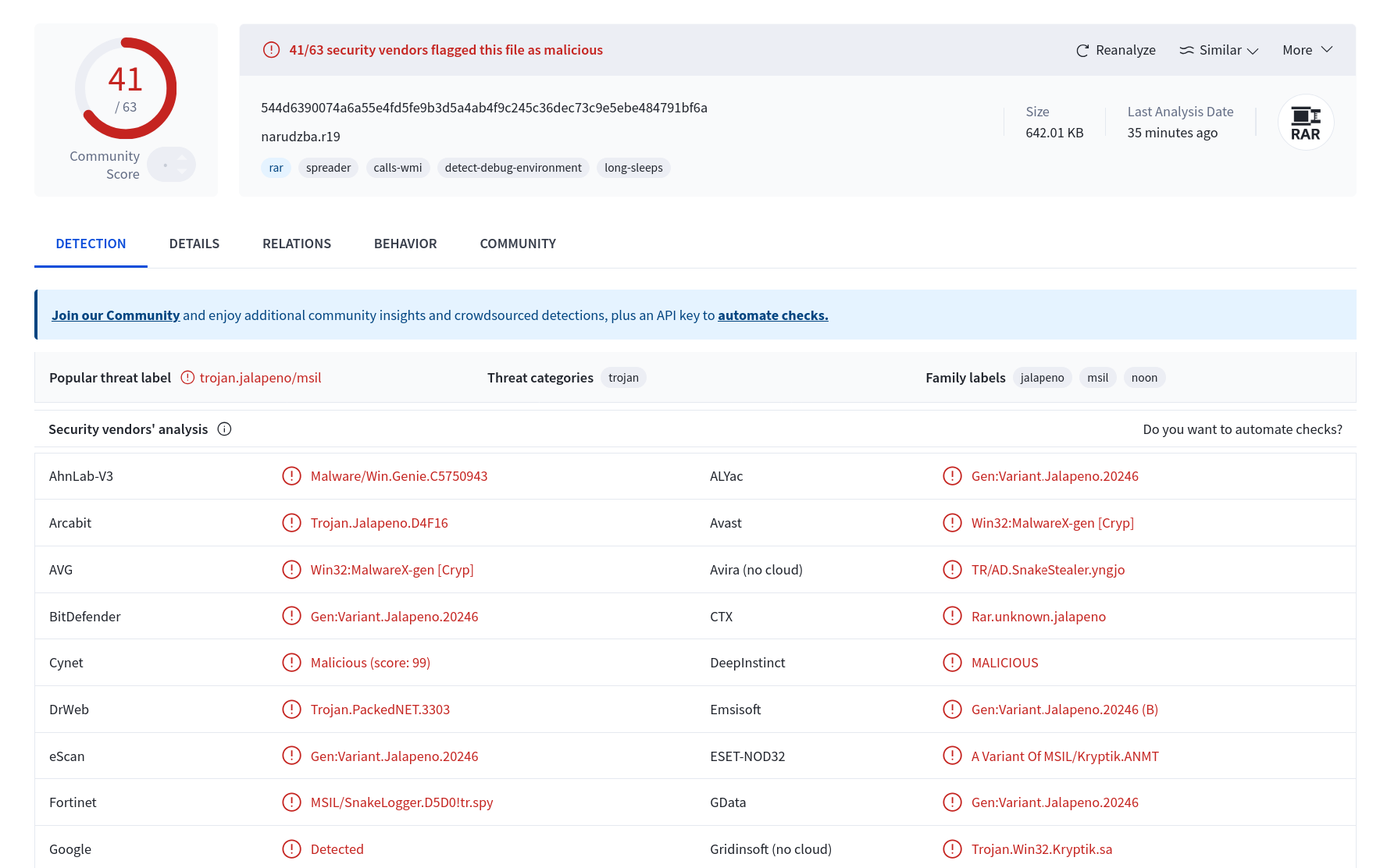Viewport: 1380px width, 868px height.
Task: Click the jalapeno family label chip
Action: (1042, 378)
